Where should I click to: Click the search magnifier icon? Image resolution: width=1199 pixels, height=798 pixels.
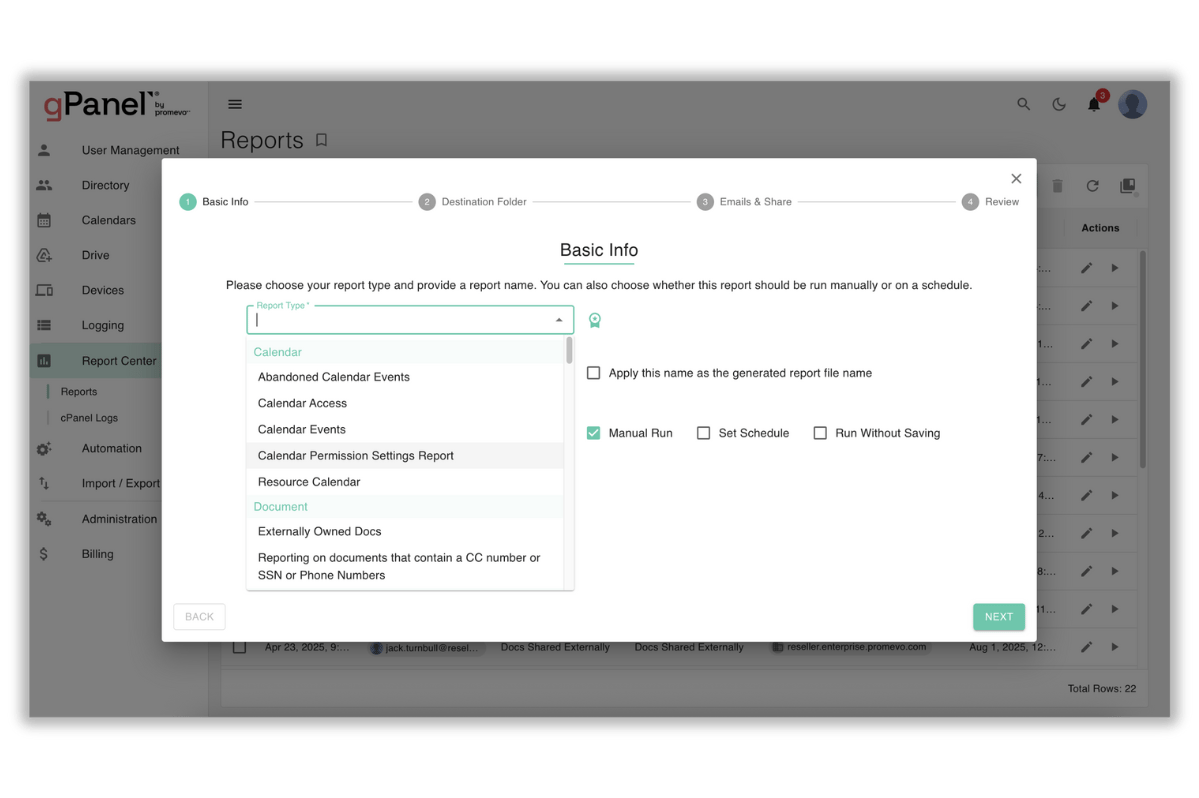(1023, 104)
